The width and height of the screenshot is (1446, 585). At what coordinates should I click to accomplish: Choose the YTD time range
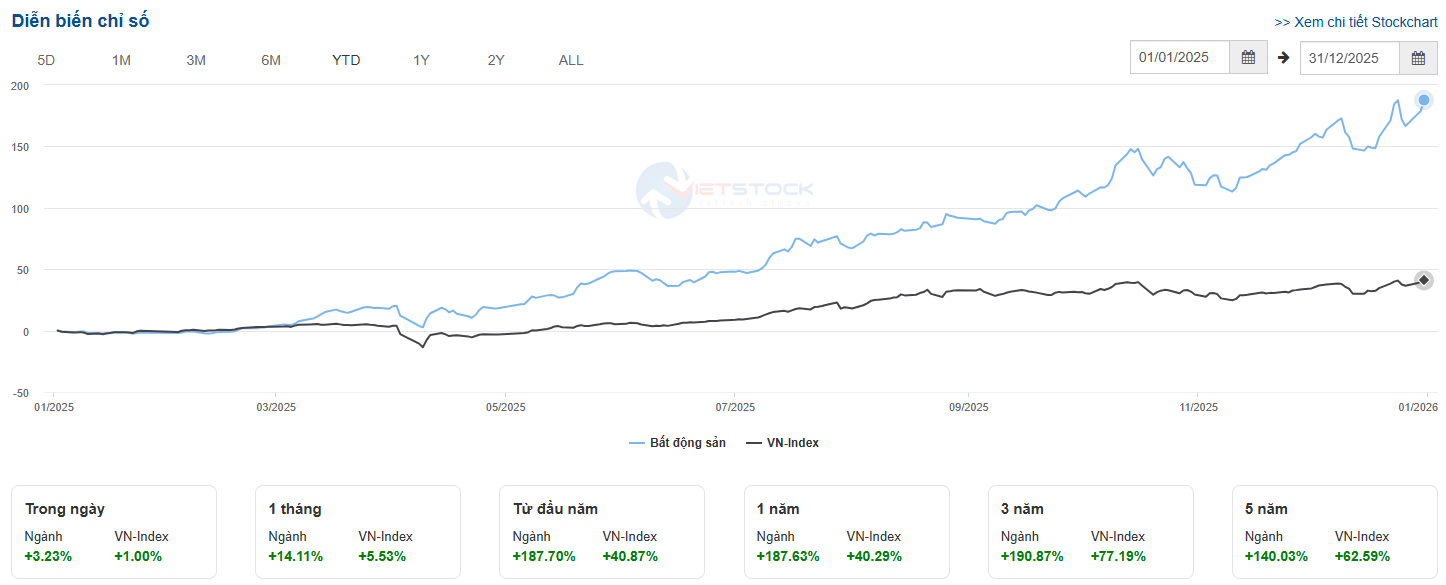(x=346, y=60)
